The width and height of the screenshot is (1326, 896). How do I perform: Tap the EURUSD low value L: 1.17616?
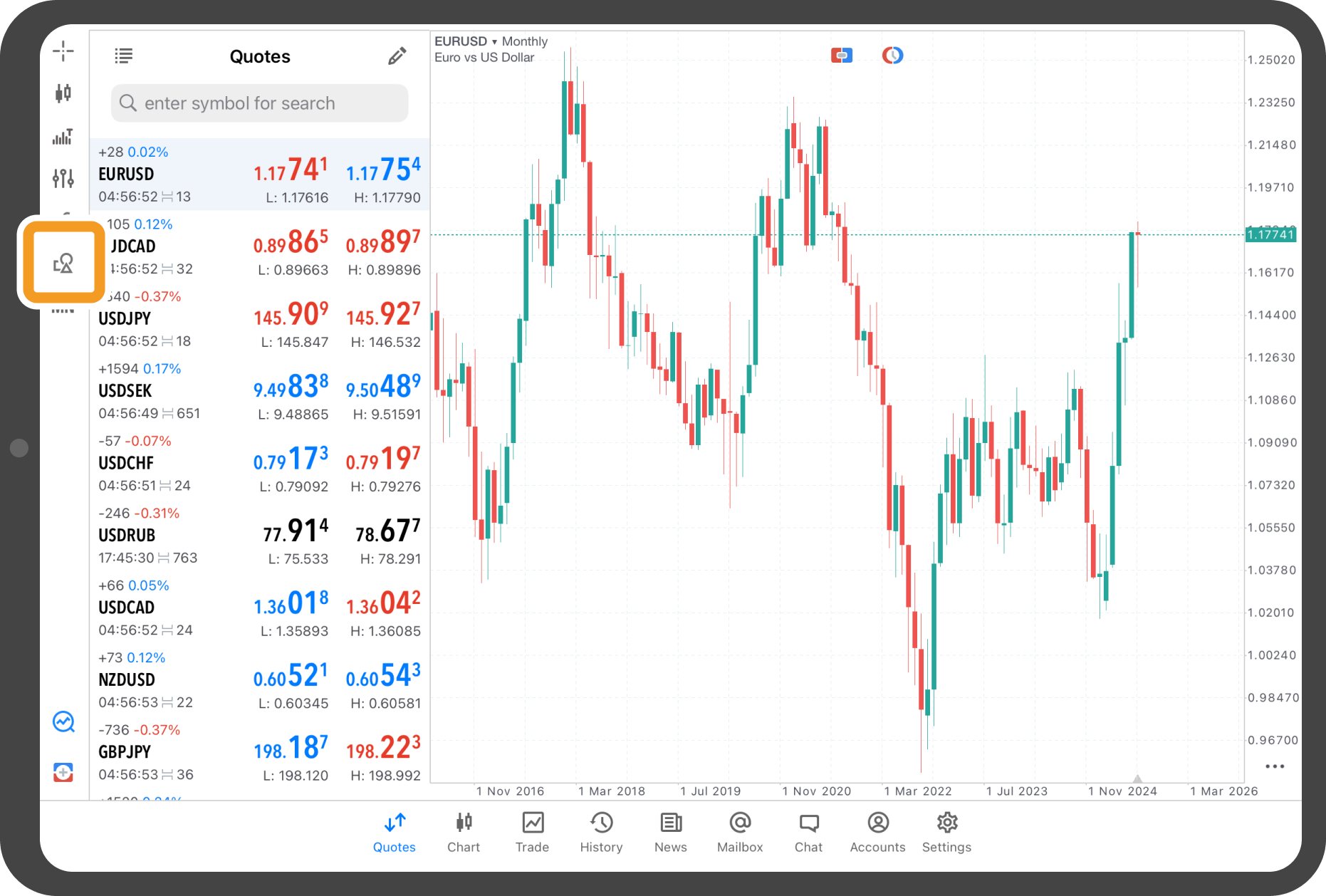(297, 198)
